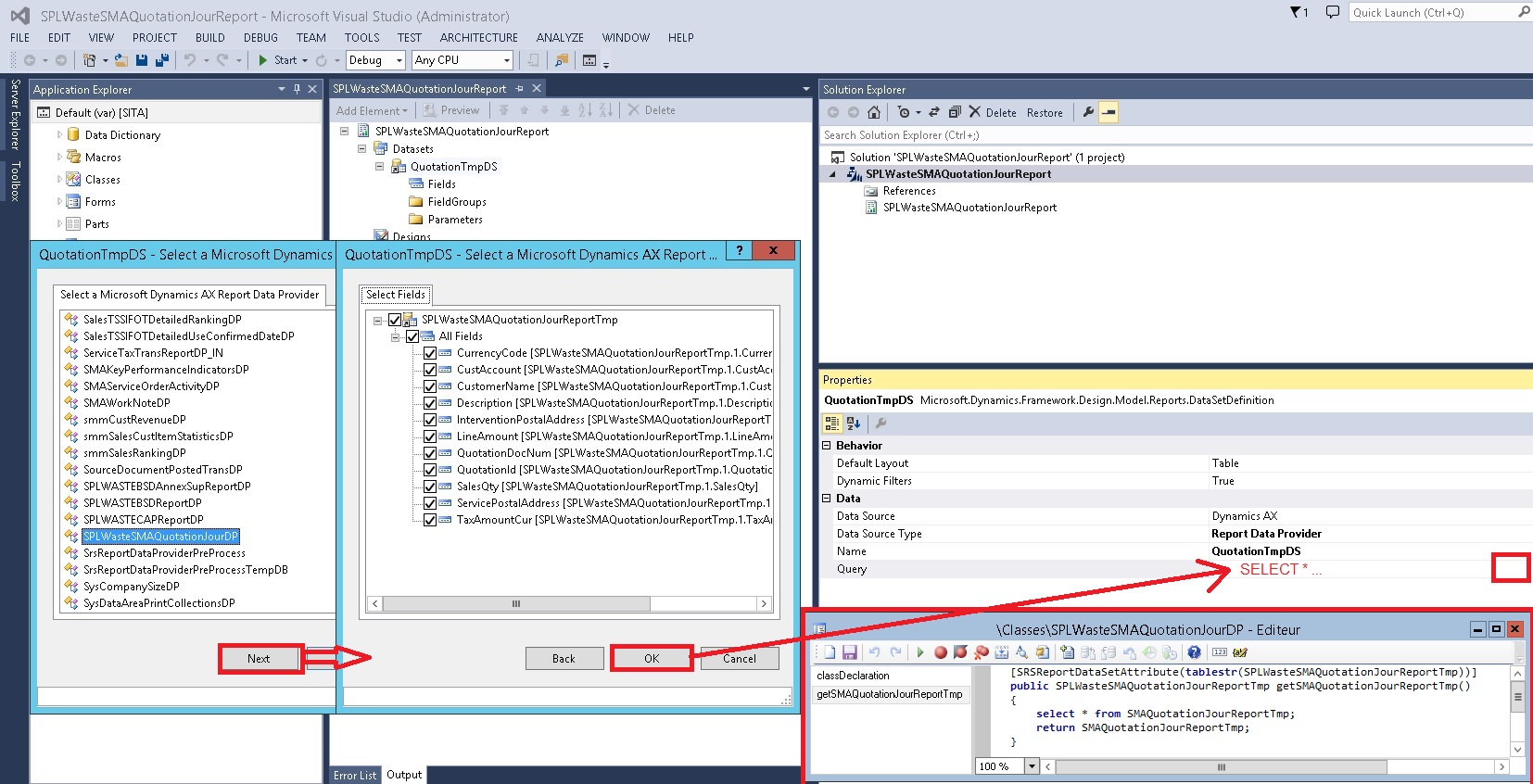
Task: Click the wrench Properties icon in Solution Explorer
Action: pos(1088,112)
